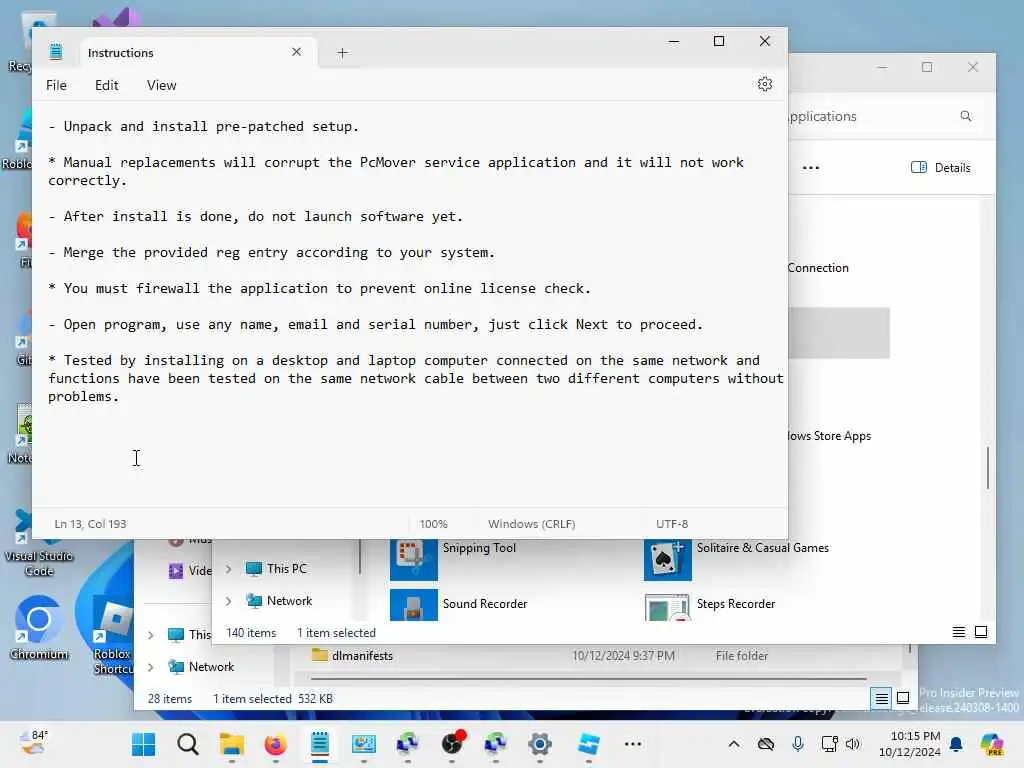Image resolution: width=1024 pixels, height=768 pixels.
Task: Click the Connection item in Applications window
Action: click(818, 268)
